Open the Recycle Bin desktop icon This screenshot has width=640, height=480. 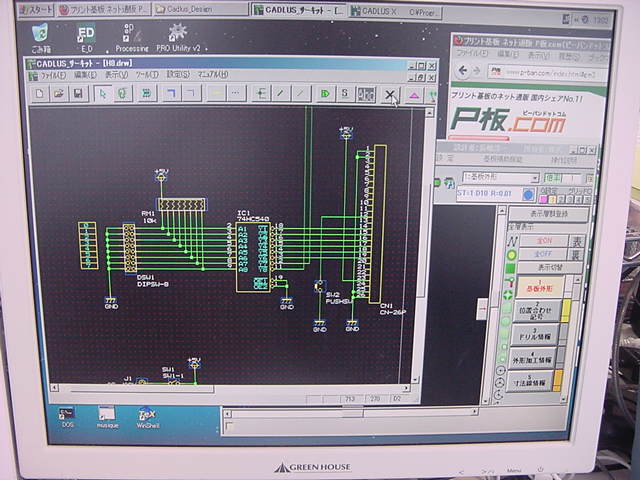click(40, 38)
